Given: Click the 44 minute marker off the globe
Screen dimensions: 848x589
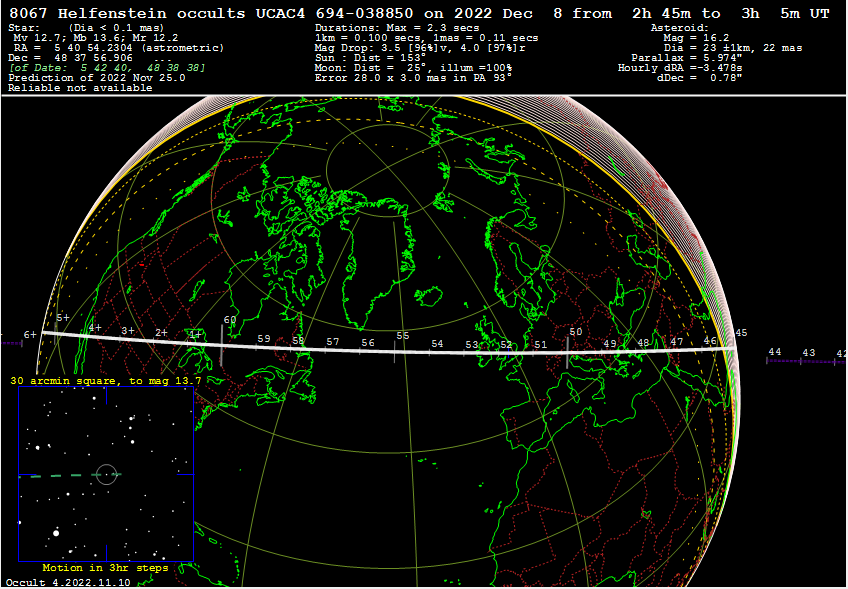Looking at the screenshot, I should click(x=775, y=352).
